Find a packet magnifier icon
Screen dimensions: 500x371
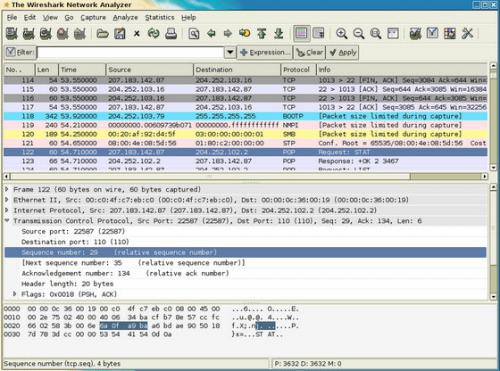194,34
